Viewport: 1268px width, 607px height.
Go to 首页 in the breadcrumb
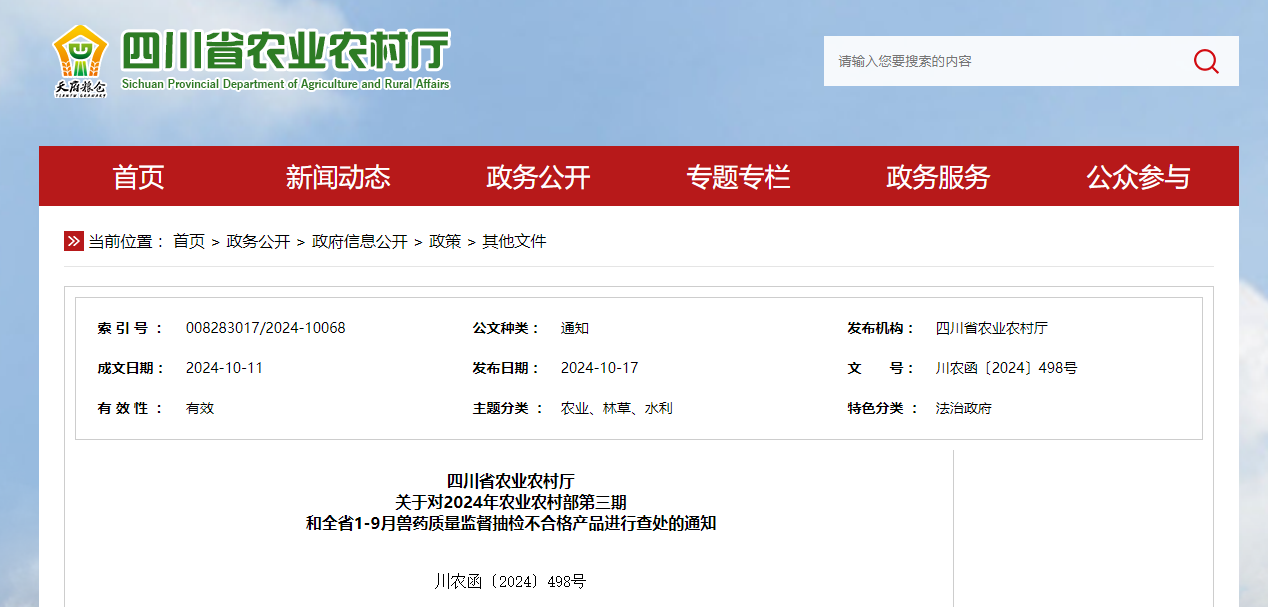189,241
